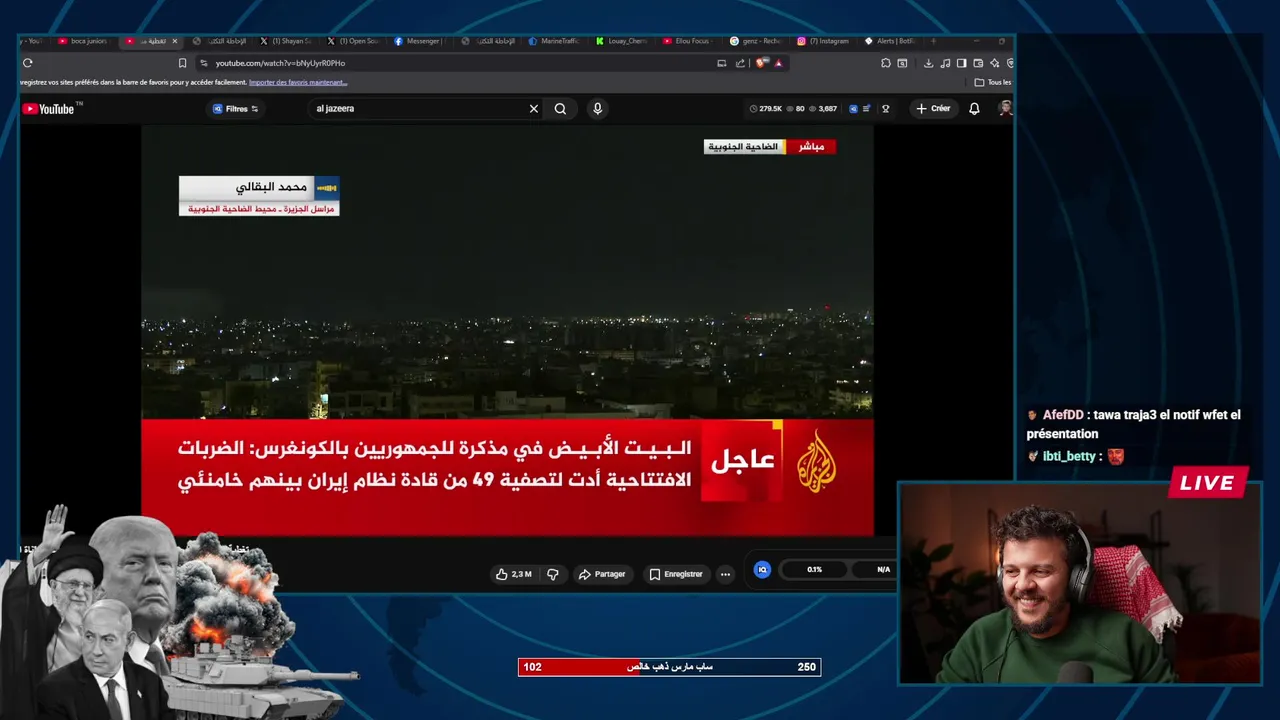Viewport: 1280px width, 720px height.
Task: Click the 0.1% stat pill
Action: 815,569
